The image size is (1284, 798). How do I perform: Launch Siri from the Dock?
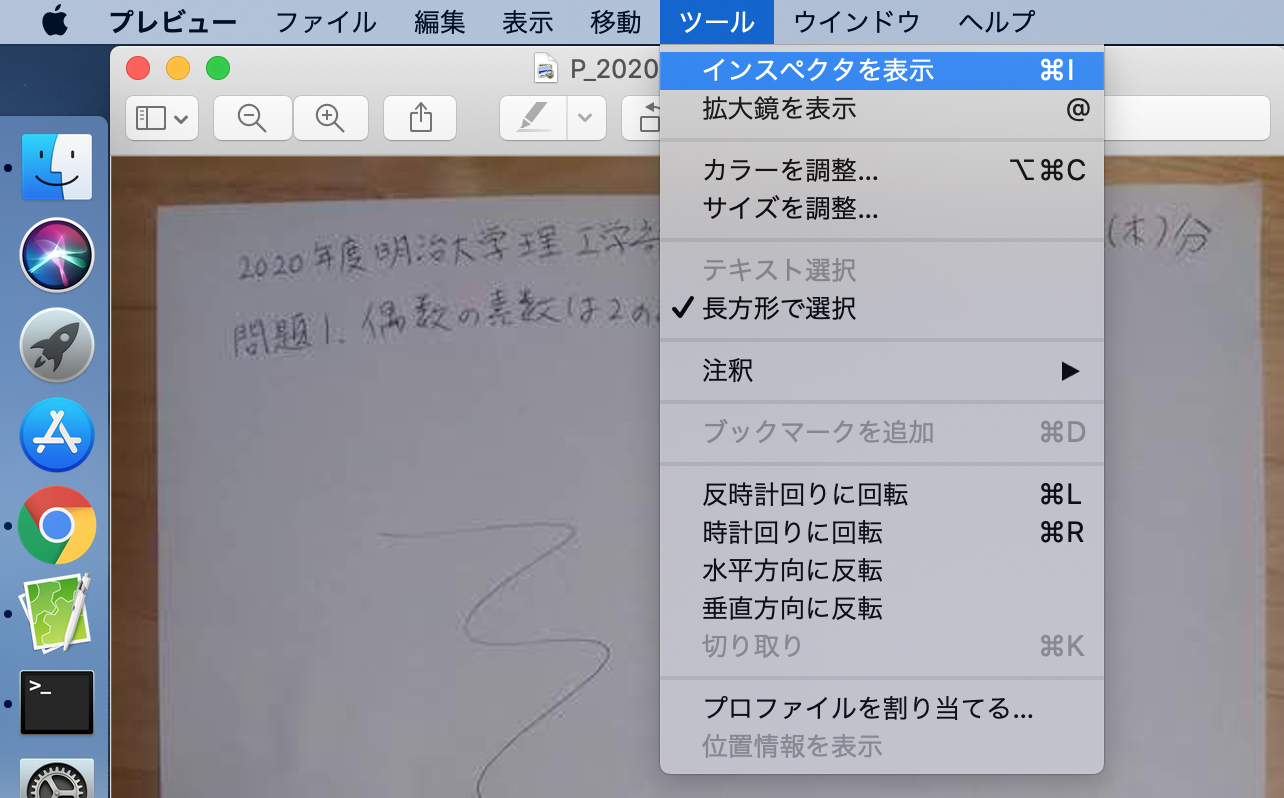(57, 255)
